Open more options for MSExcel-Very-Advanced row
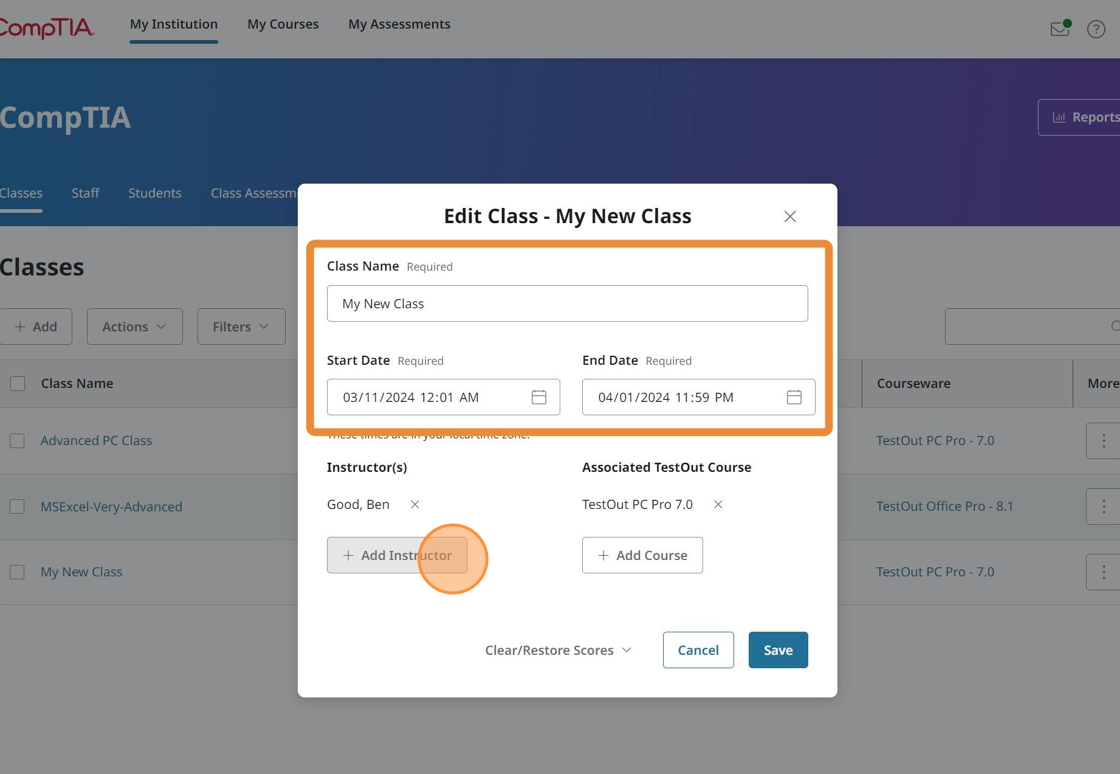1120x774 pixels. [x=1103, y=506]
